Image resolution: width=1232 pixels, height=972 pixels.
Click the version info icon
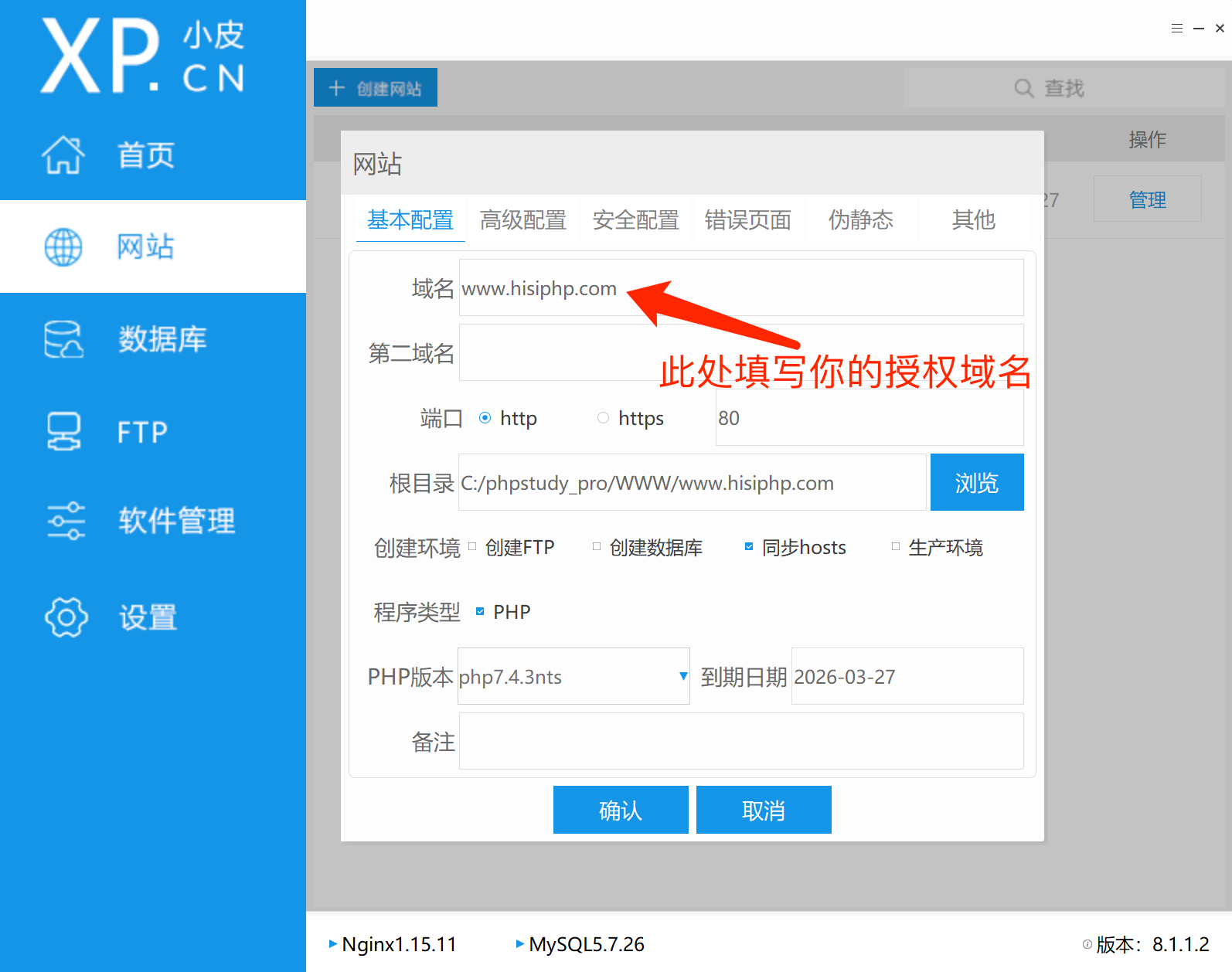[1087, 944]
